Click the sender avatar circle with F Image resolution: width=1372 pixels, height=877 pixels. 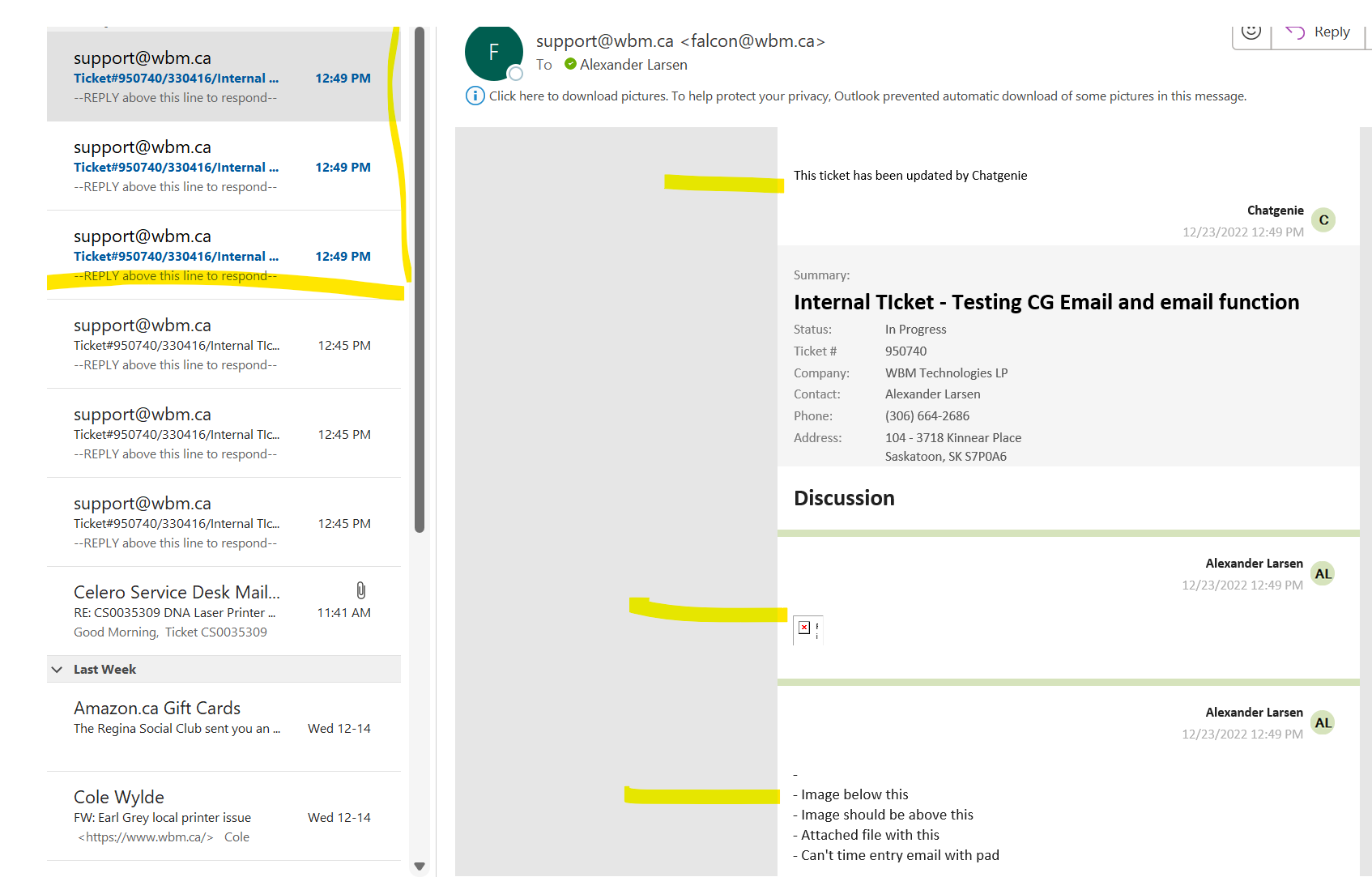(493, 53)
